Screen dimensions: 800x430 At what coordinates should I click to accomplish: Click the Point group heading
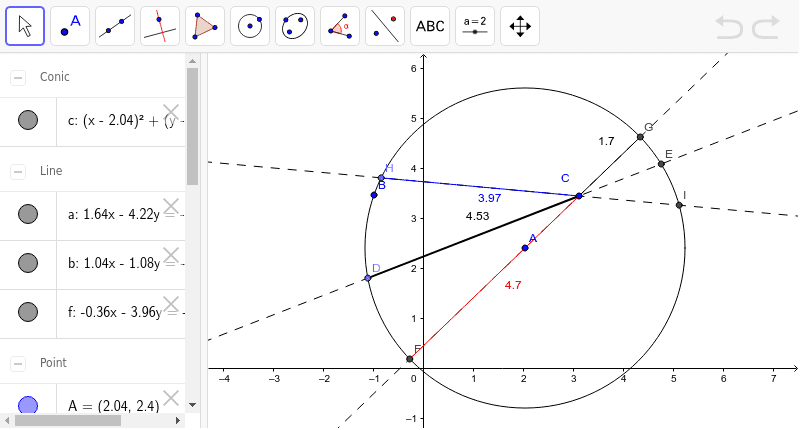coord(53,363)
